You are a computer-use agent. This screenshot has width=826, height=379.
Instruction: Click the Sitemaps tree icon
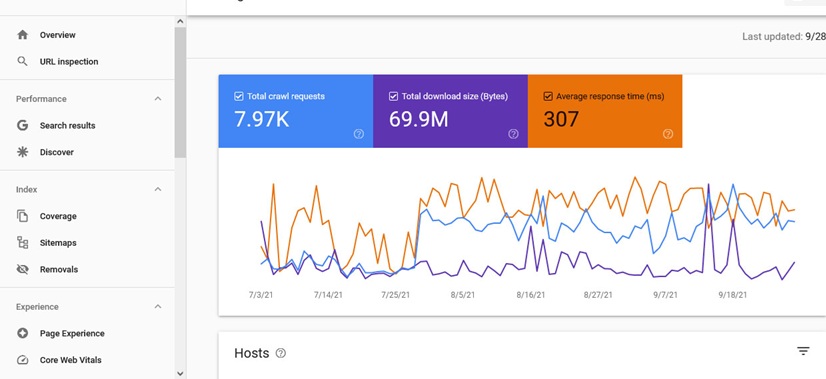(22, 242)
